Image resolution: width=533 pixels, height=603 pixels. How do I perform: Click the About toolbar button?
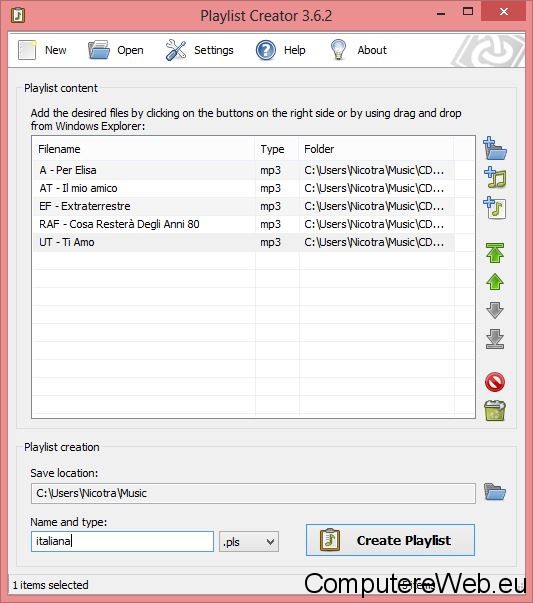click(358, 50)
